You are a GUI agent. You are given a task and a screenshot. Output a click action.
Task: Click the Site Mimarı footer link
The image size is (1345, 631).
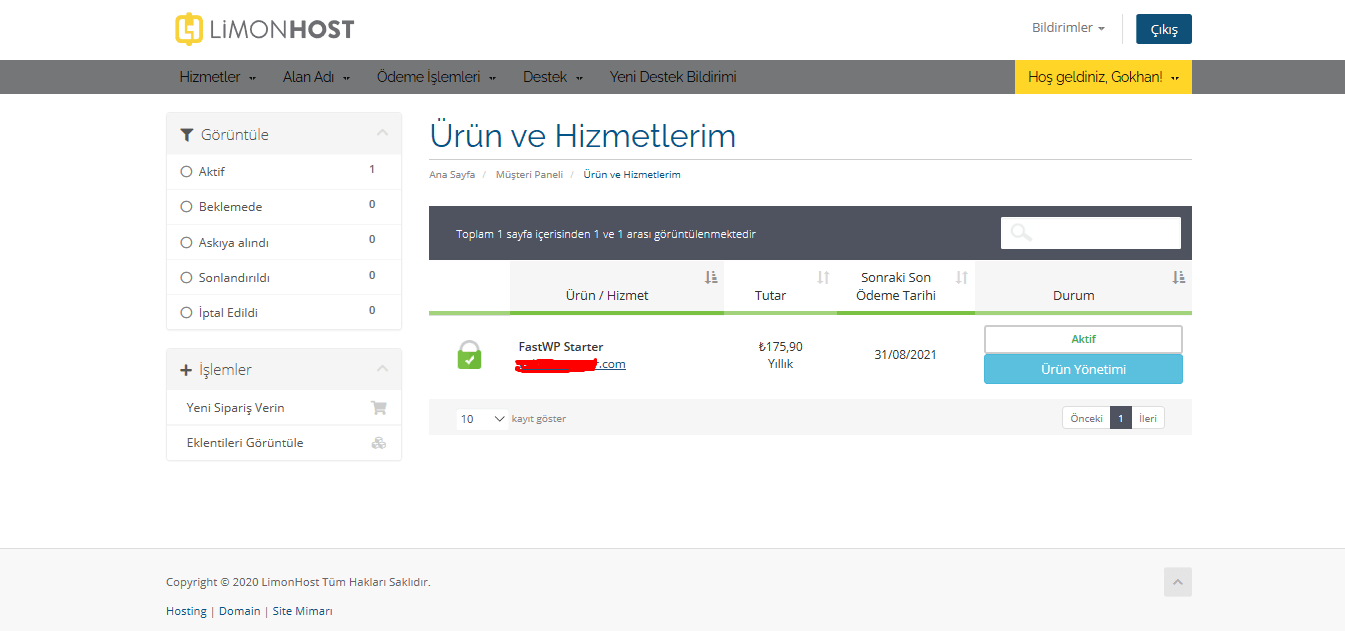pyautogui.click(x=303, y=611)
